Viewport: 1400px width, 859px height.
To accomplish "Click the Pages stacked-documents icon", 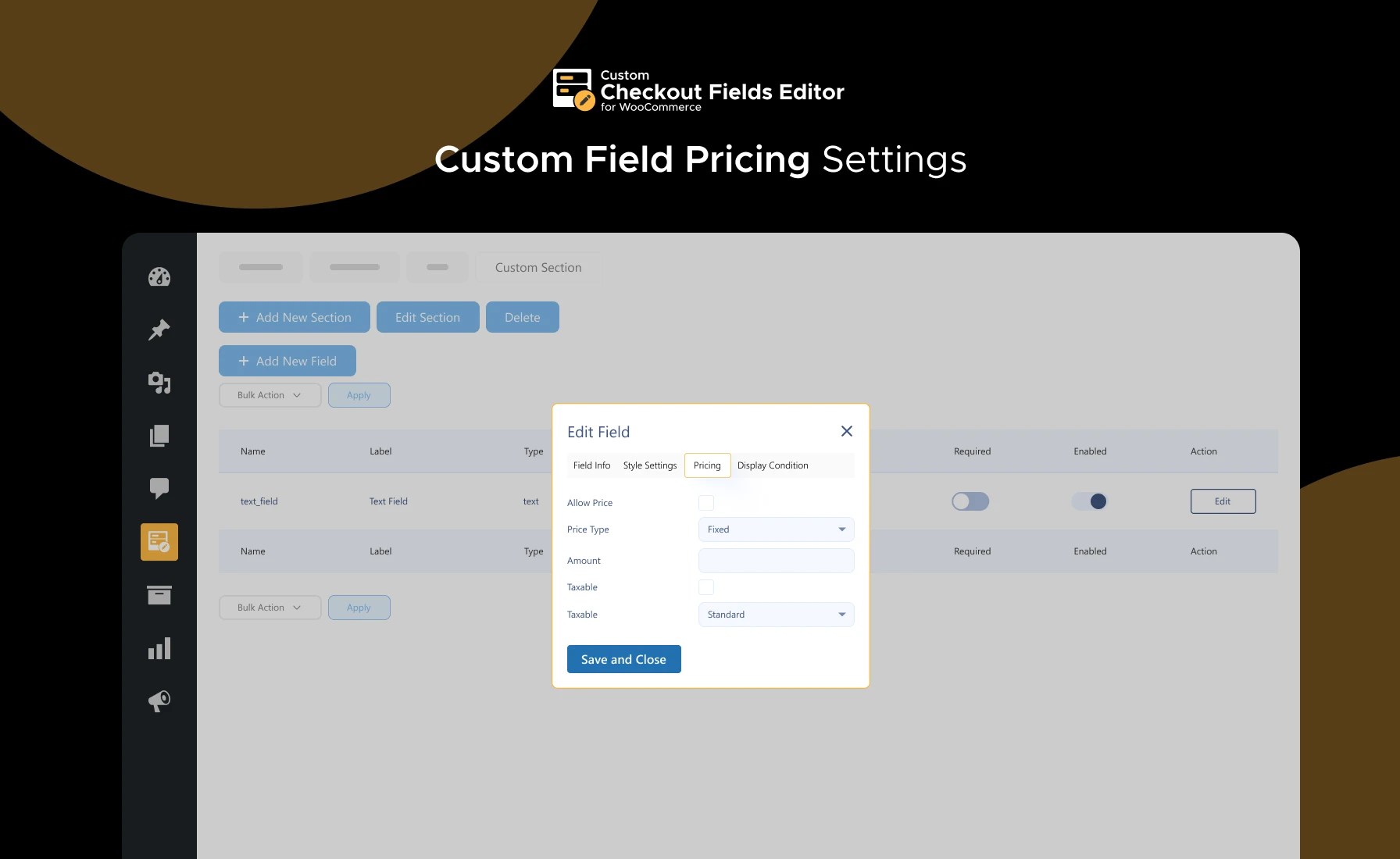I will click(x=159, y=436).
